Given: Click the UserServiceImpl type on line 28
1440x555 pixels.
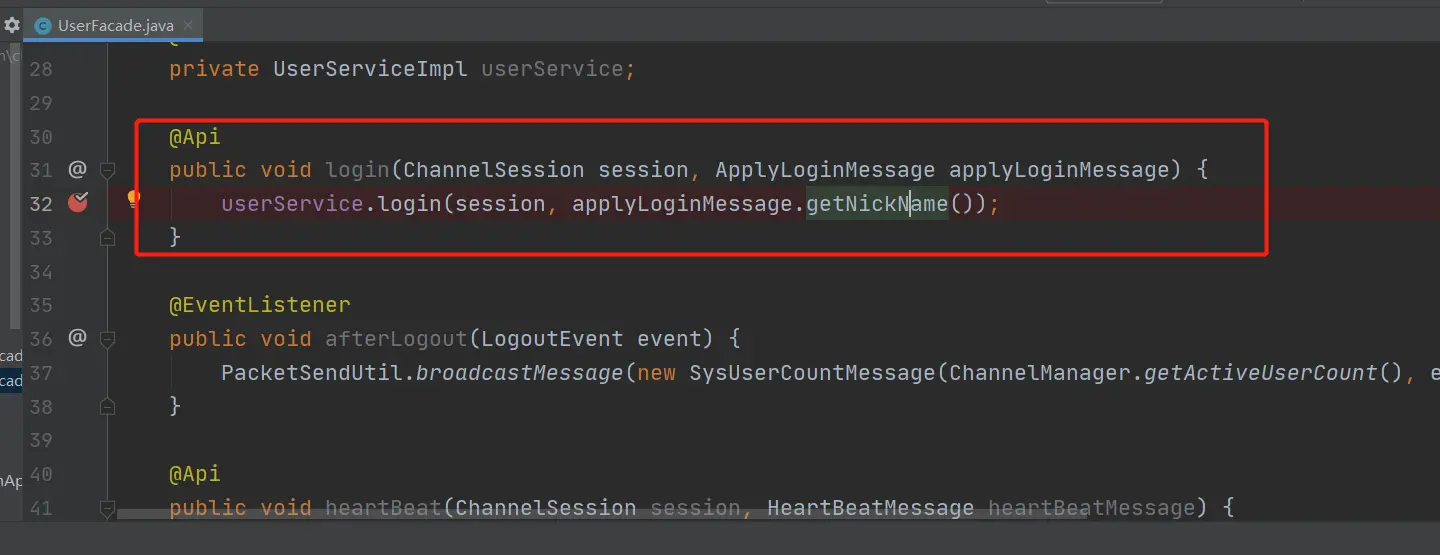Looking at the screenshot, I should coord(370,69).
